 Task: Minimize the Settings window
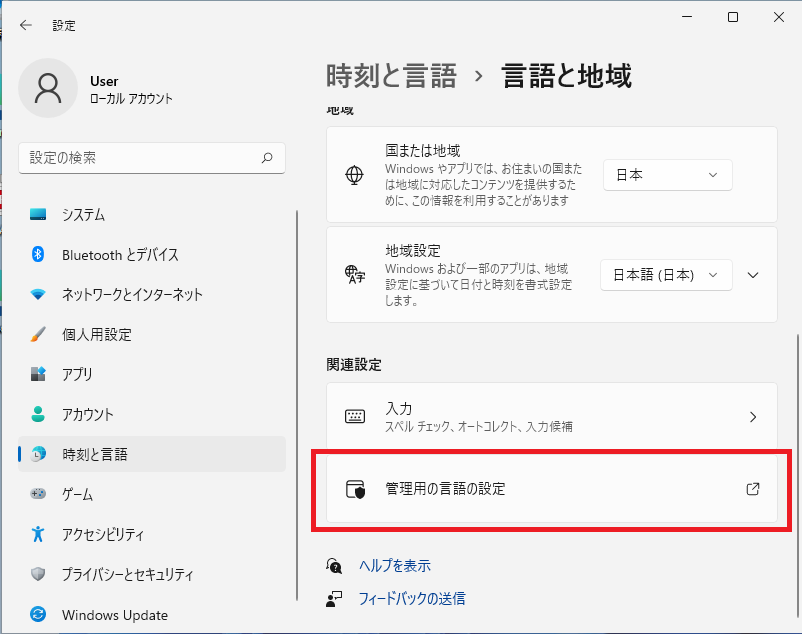pyautogui.click(x=687, y=17)
